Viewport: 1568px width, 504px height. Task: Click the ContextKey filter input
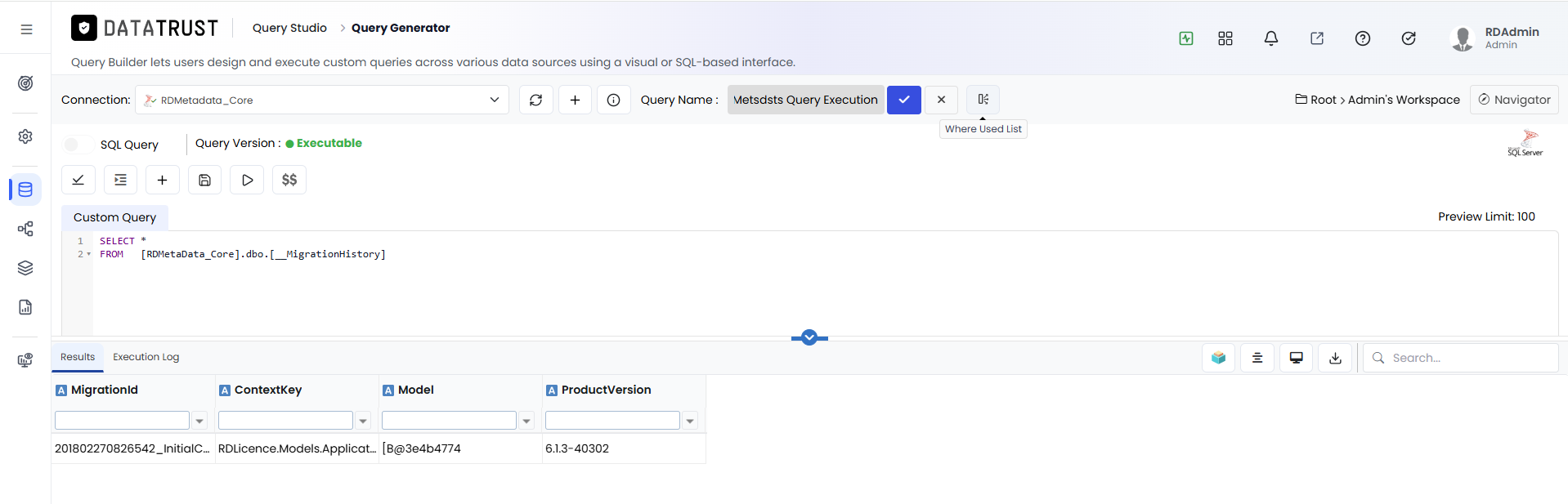click(x=285, y=421)
